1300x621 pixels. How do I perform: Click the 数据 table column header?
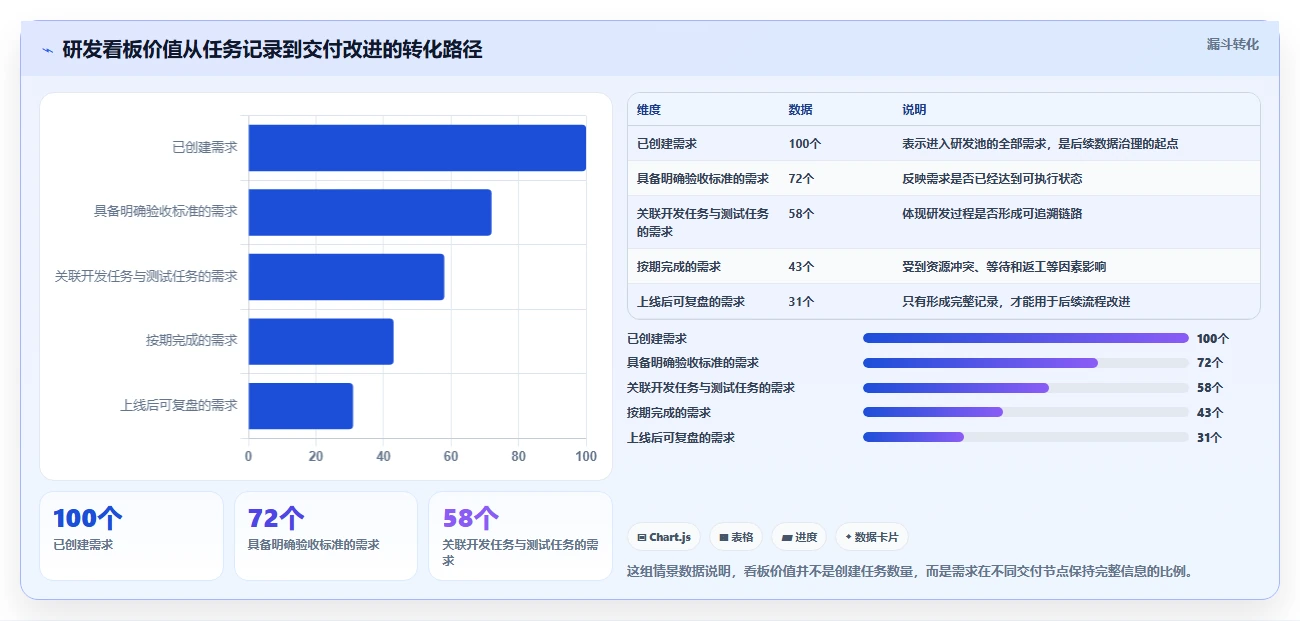pos(801,110)
